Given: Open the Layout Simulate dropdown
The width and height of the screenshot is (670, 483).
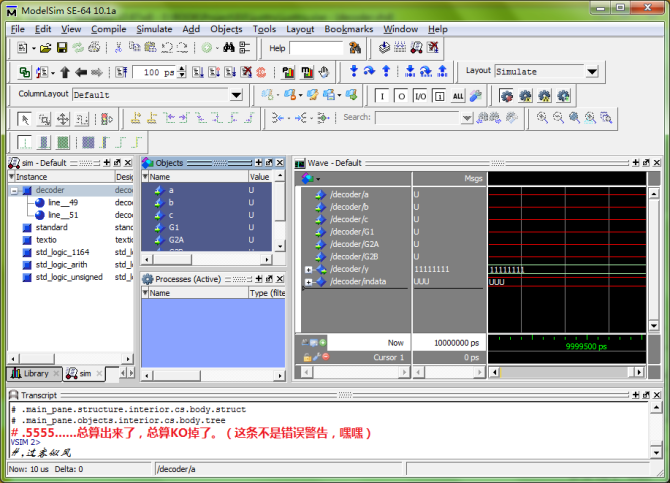Looking at the screenshot, I should point(592,71).
